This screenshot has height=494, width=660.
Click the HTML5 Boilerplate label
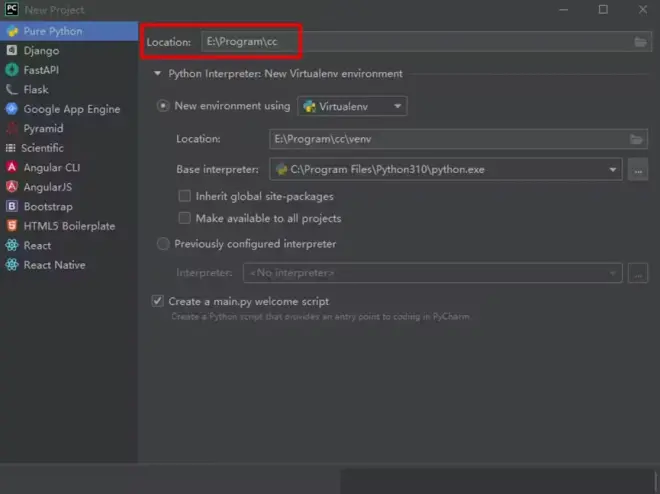pyautogui.click(x=69, y=226)
